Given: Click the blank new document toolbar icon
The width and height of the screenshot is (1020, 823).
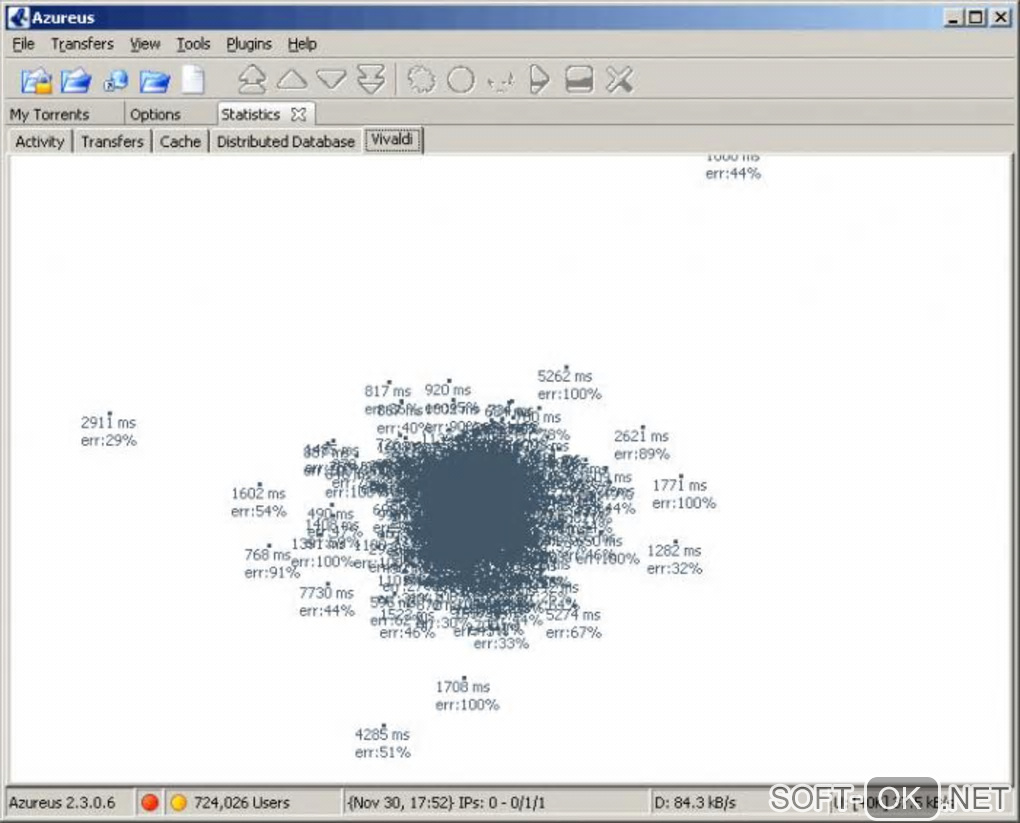Looking at the screenshot, I should (x=193, y=80).
